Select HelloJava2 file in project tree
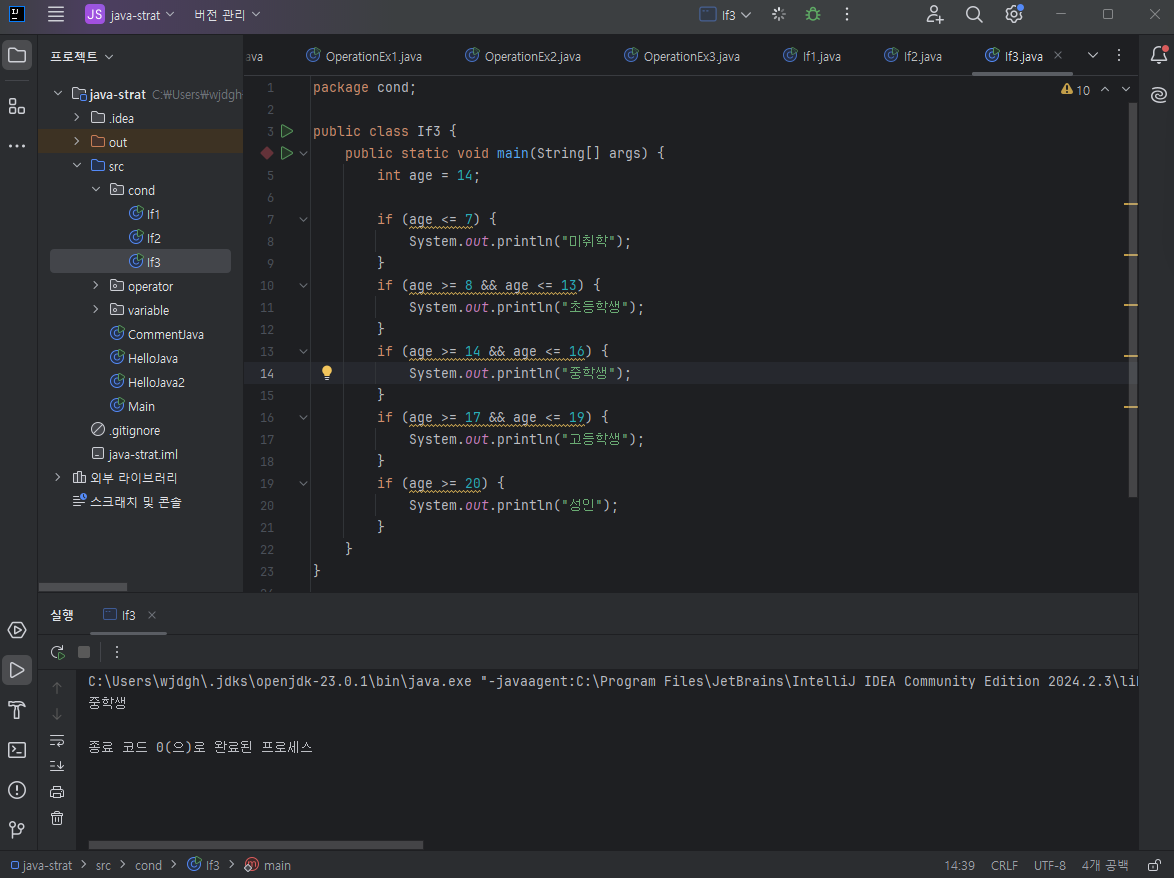This screenshot has width=1174, height=878. pos(155,382)
